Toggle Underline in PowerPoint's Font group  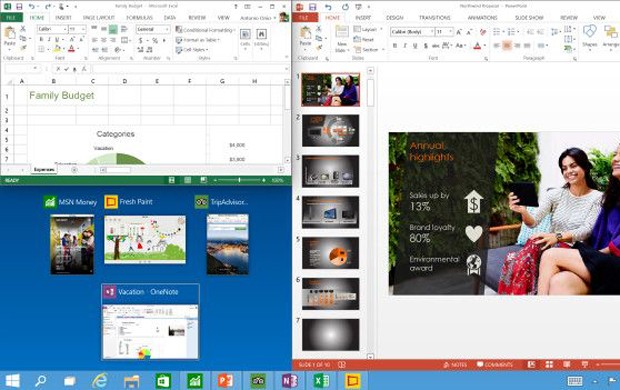(x=415, y=46)
